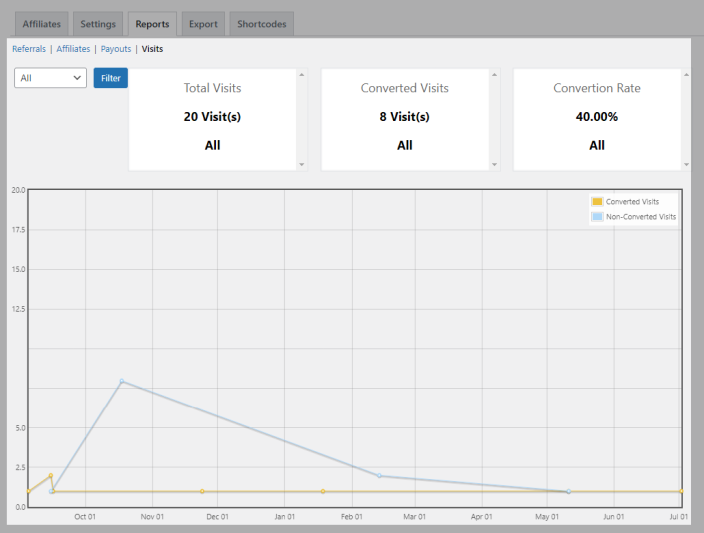Viewport: 704px width, 533px height.
Task: Click Total Visits card scroll-down arrow
Action: (x=302, y=165)
